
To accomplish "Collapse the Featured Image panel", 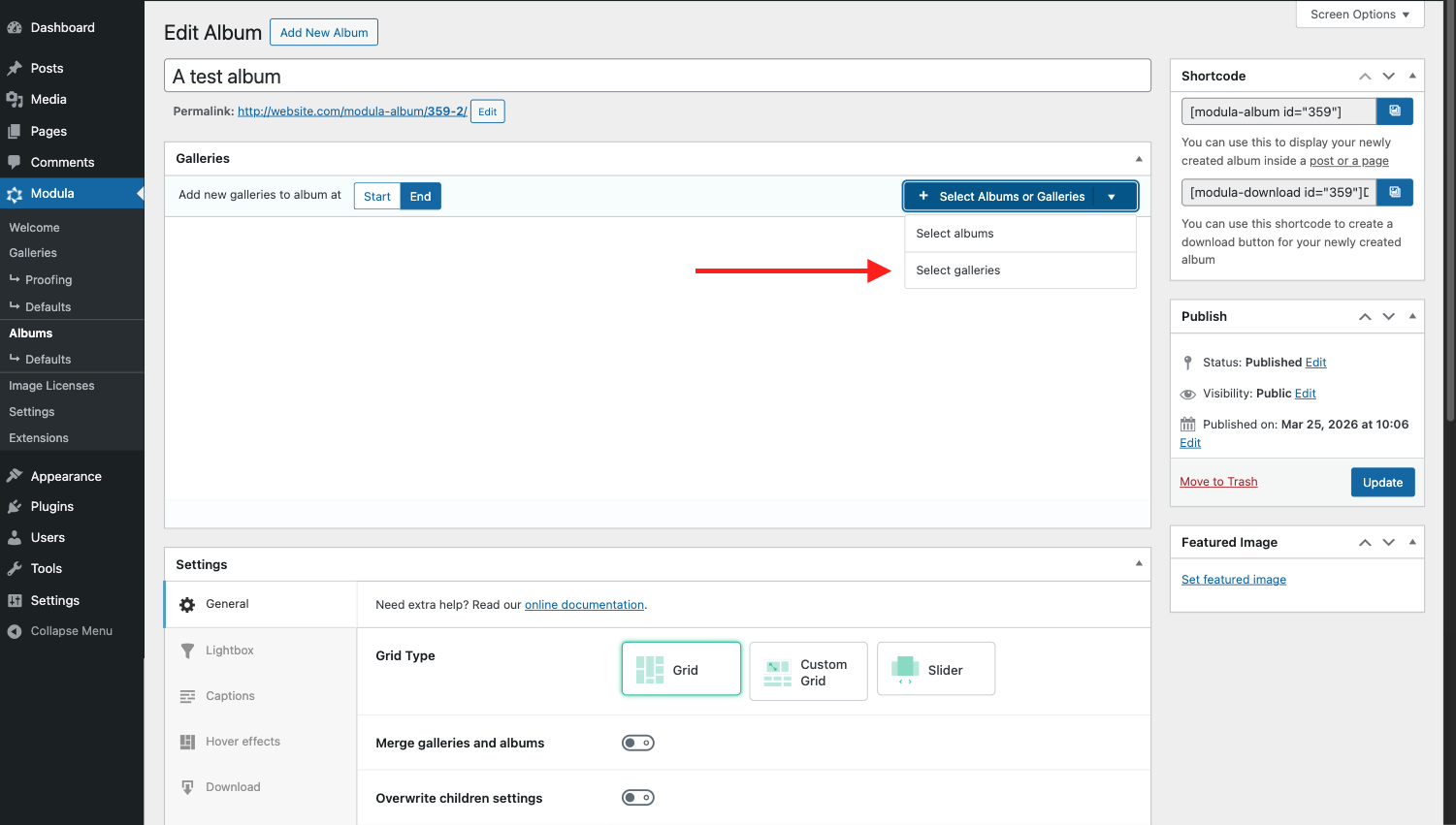I will [x=1412, y=542].
